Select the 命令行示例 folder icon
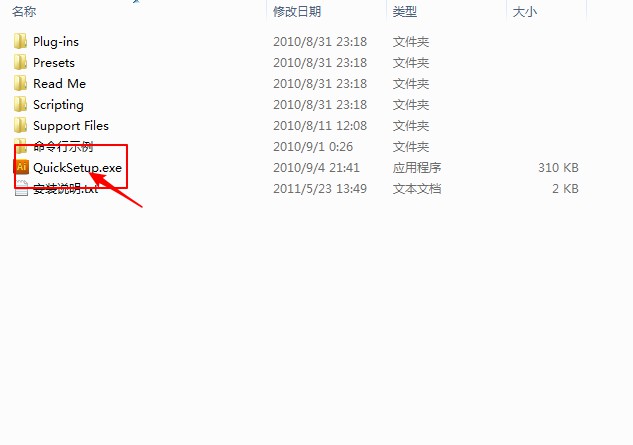Viewport: 633px width, 445px height. (x=20, y=147)
